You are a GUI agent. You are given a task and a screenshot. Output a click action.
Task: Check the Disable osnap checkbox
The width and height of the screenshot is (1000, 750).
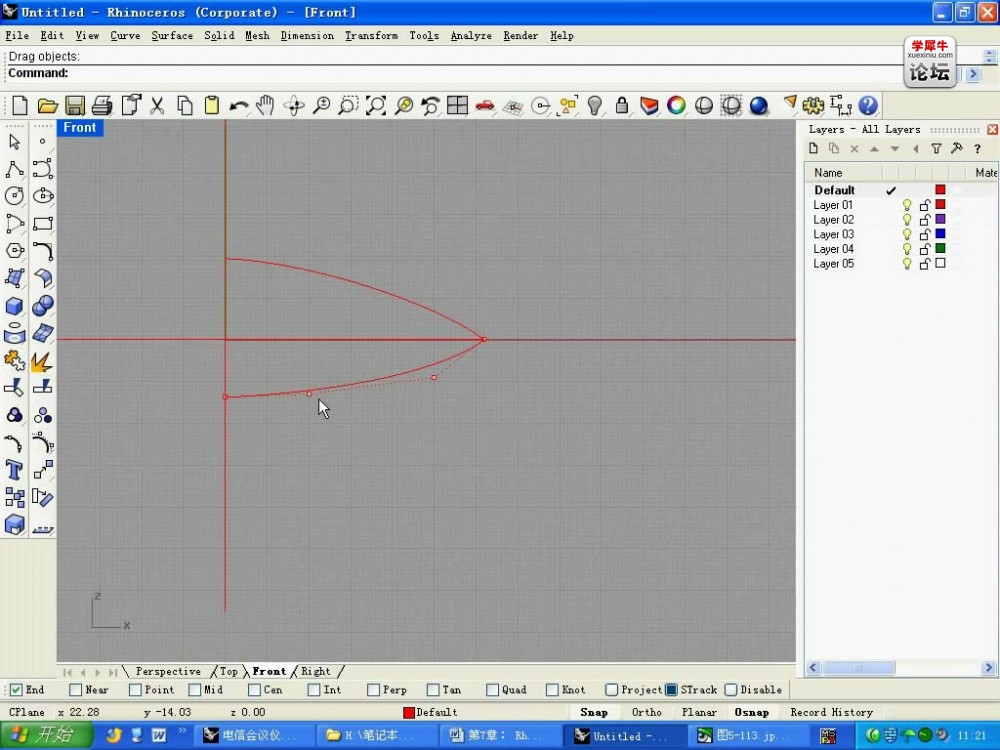[732, 690]
